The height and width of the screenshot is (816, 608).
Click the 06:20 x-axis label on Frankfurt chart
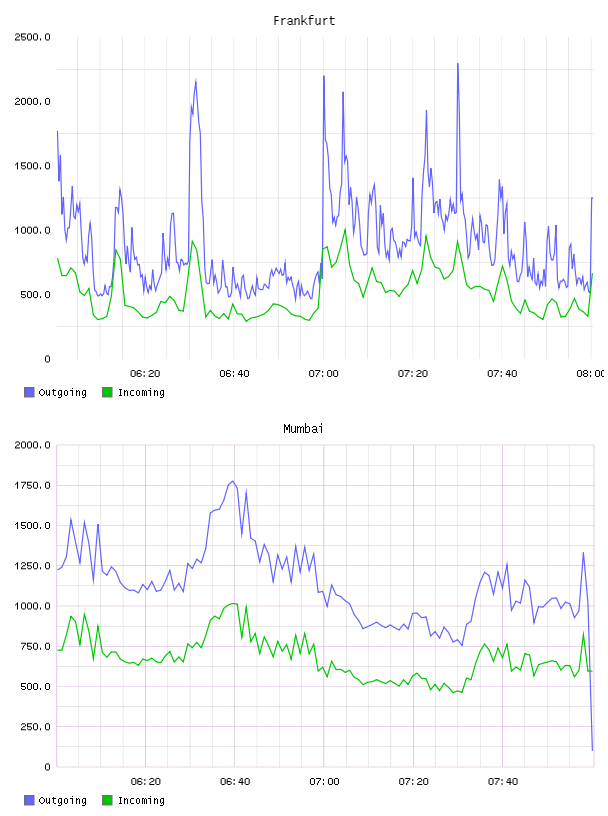coord(145,374)
